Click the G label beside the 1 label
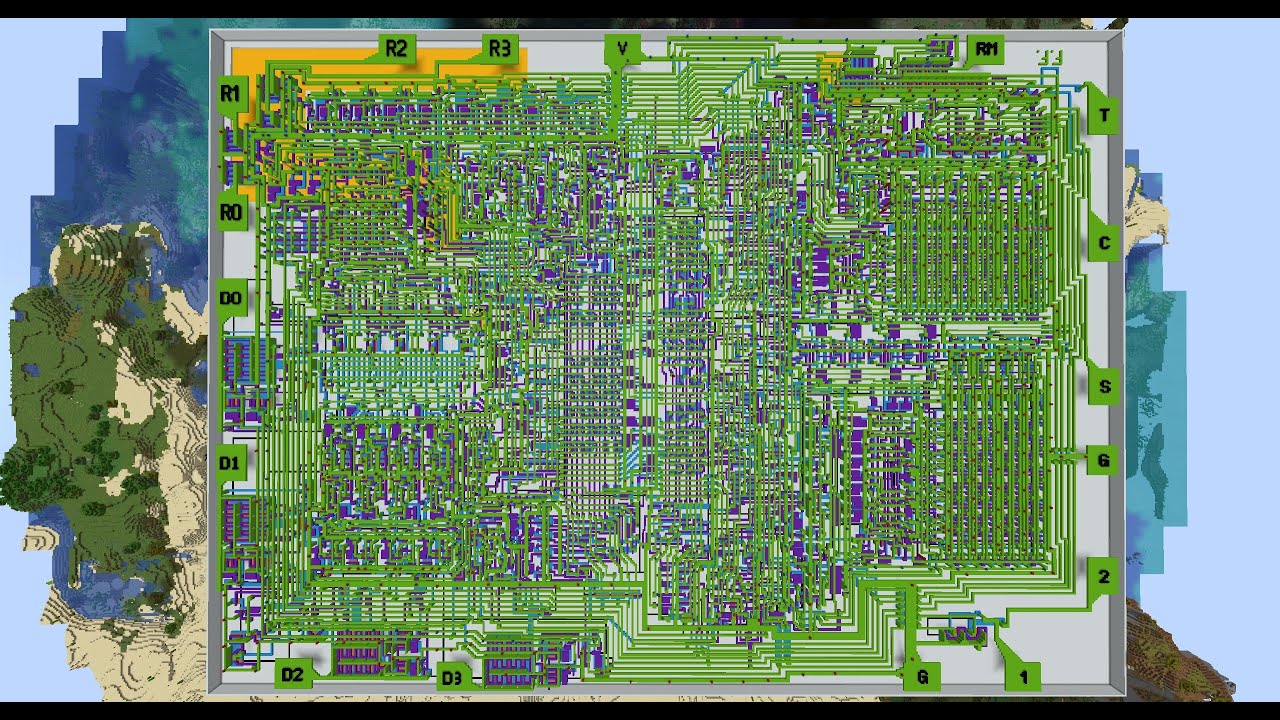 tap(921, 677)
